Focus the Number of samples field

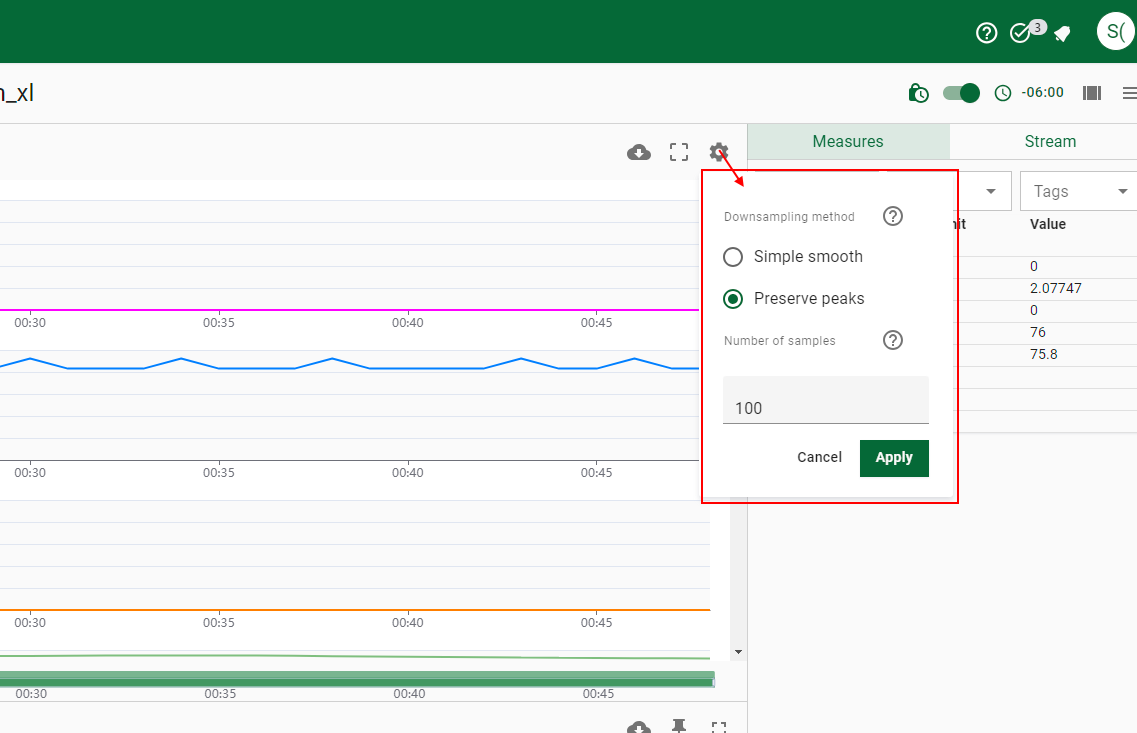(826, 400)
